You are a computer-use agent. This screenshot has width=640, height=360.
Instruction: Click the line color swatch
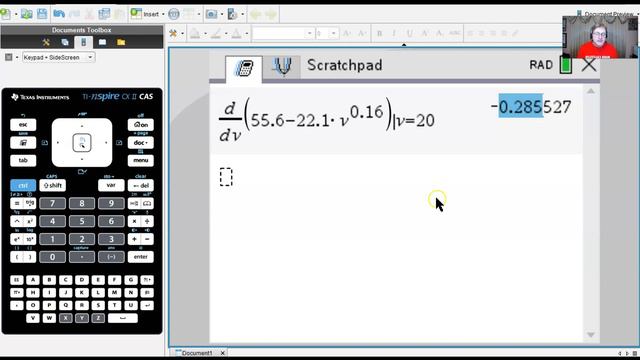tap(216, 33)
